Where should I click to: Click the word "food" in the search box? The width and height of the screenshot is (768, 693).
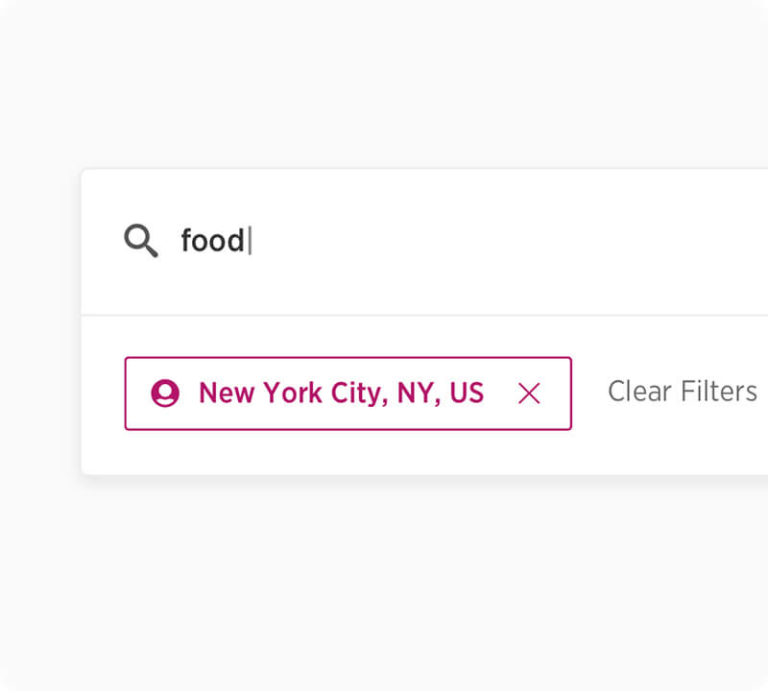[212, 241]
